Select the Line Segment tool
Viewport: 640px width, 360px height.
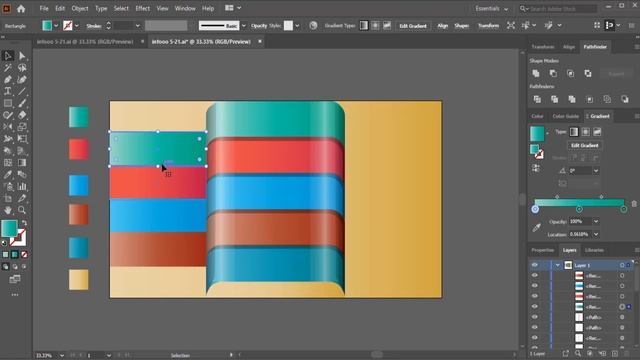click(22, 91)
